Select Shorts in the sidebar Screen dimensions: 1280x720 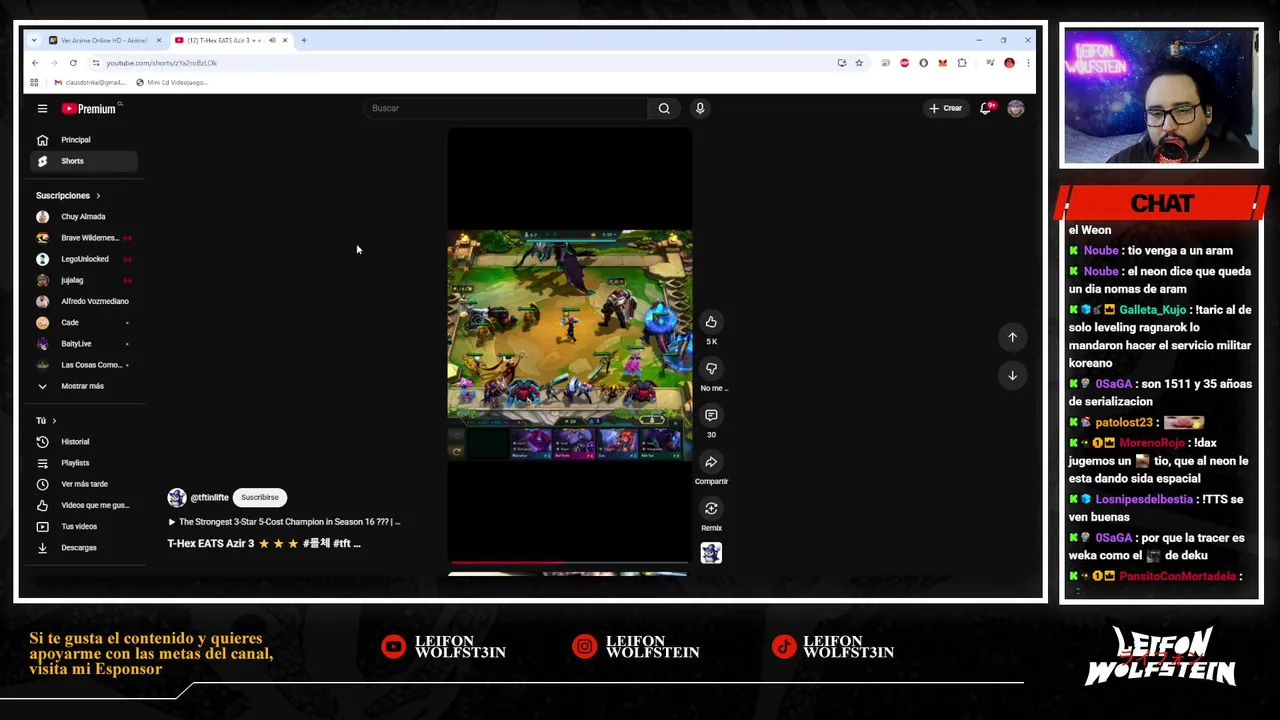click(82, 161)
